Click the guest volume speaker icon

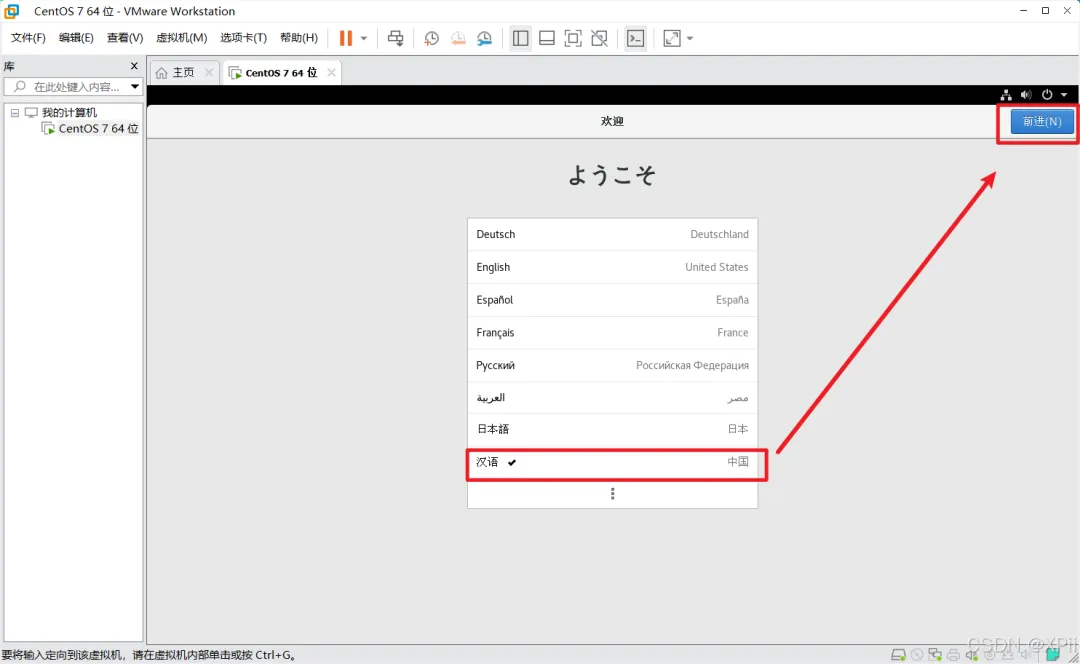click(1026, 94)
